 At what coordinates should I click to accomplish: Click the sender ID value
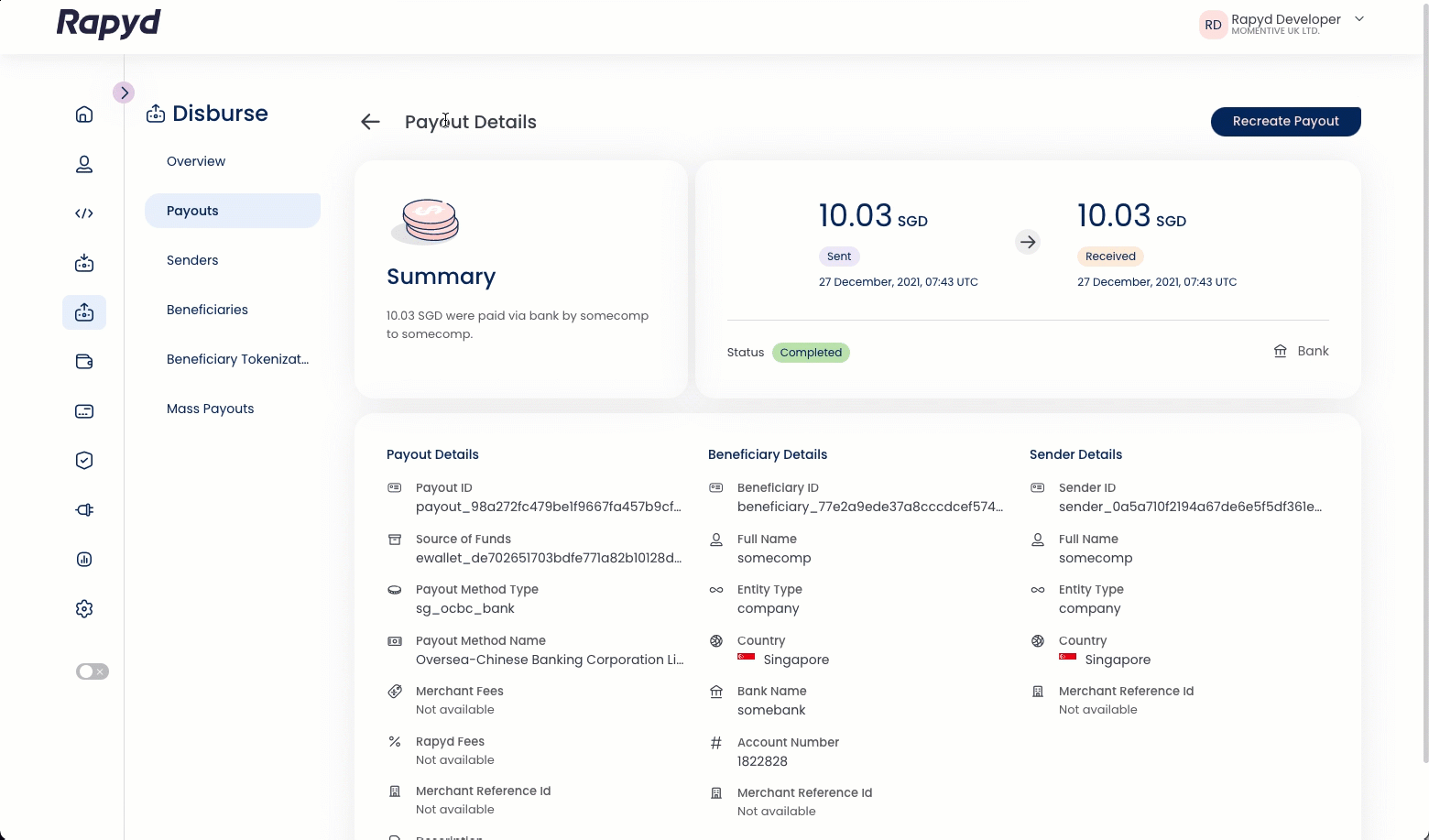coord(1191,507)
